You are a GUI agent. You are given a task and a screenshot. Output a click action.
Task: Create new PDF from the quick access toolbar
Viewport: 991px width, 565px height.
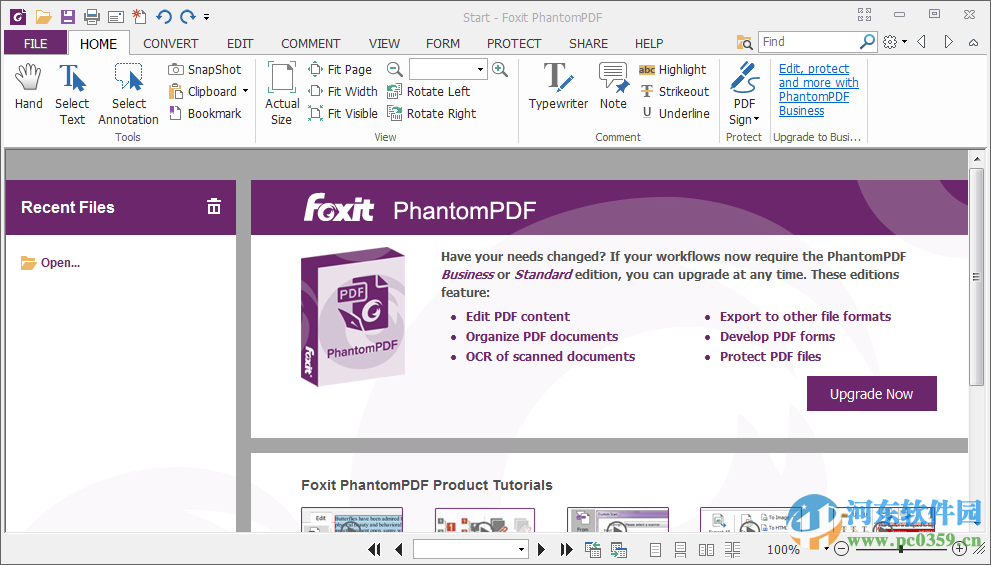(138, 17)
